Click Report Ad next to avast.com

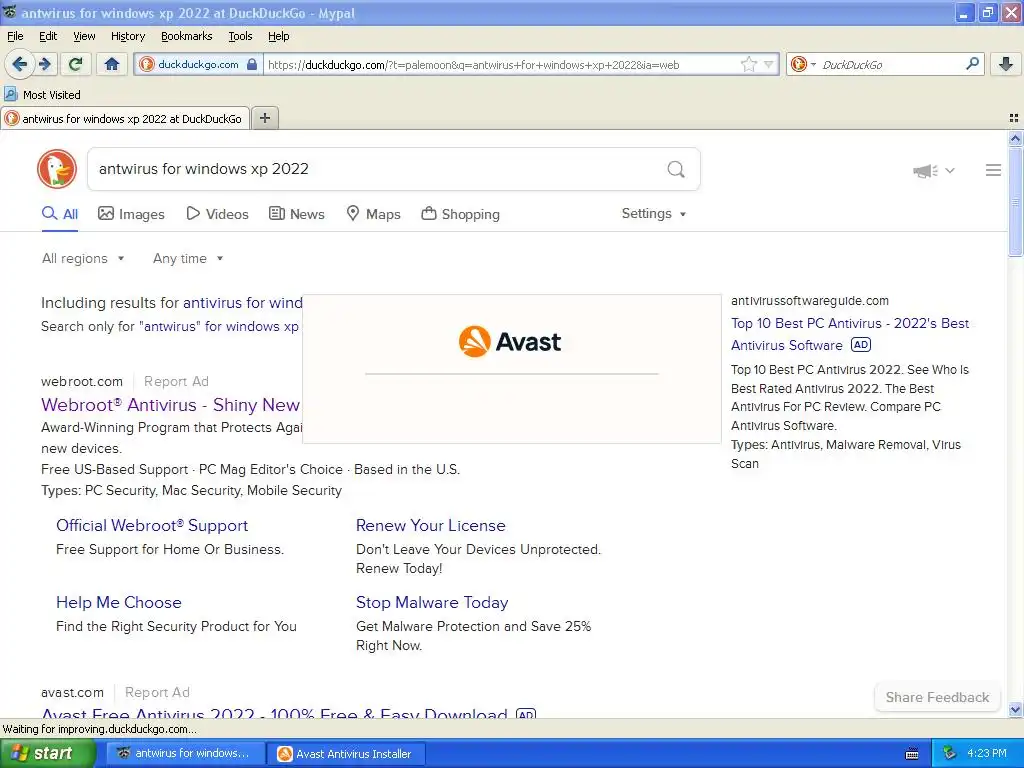pyautogui.click(x=157, y=692)
